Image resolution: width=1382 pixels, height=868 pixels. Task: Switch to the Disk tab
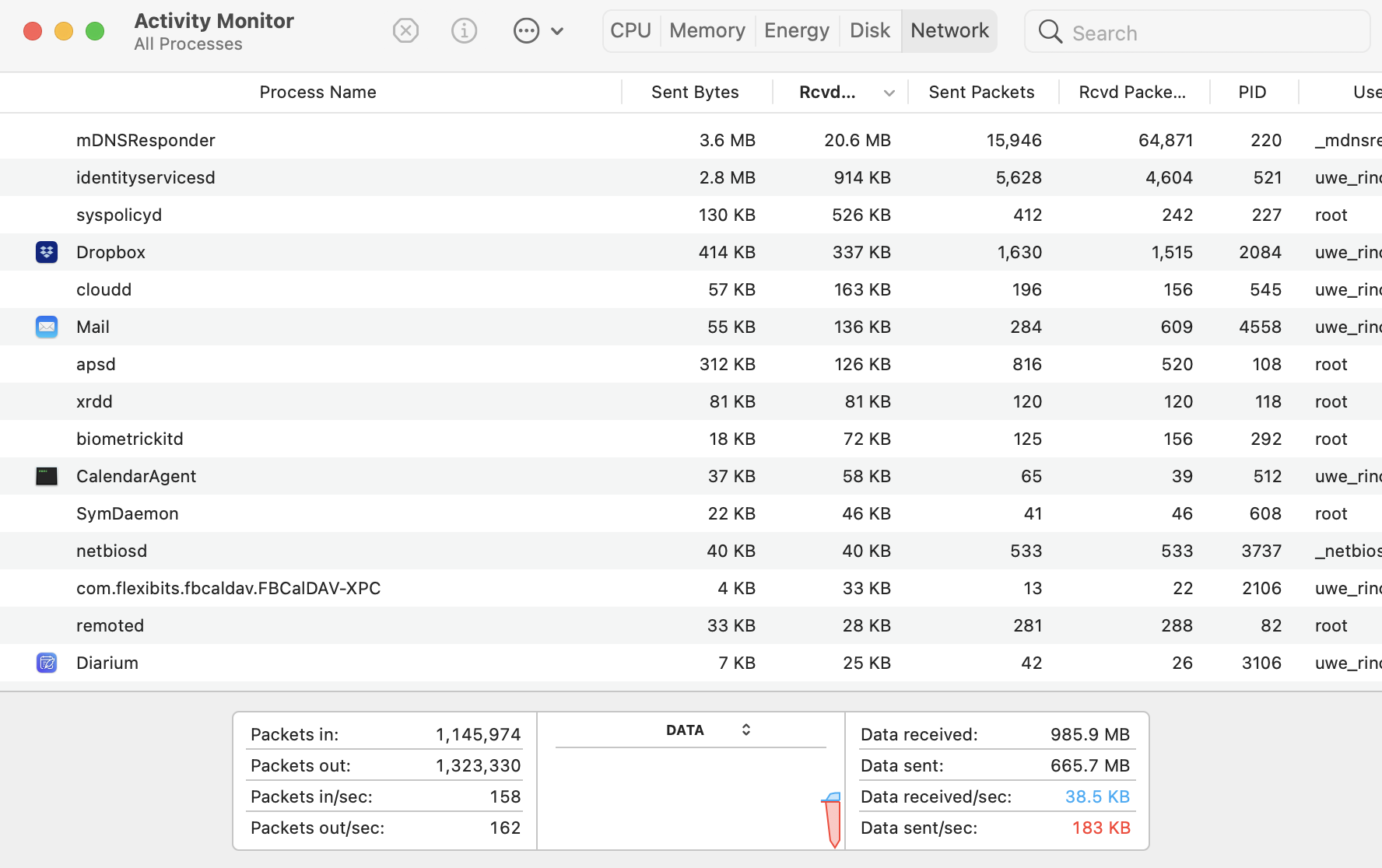pos(870,31)
